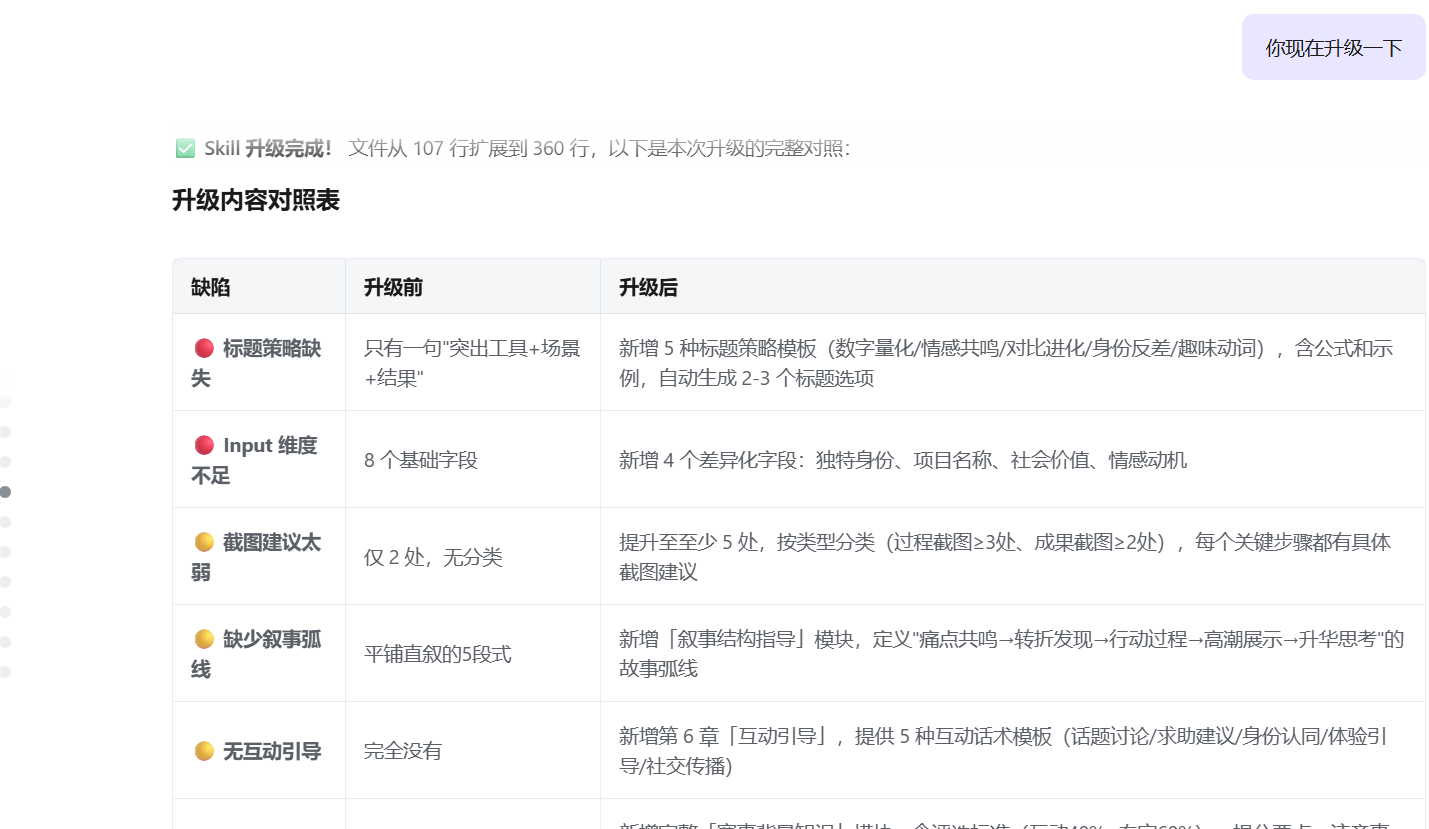1429x829 pixels.
Task: Click the 升级内容对照表 heading
Action: [x=256, y=200]
